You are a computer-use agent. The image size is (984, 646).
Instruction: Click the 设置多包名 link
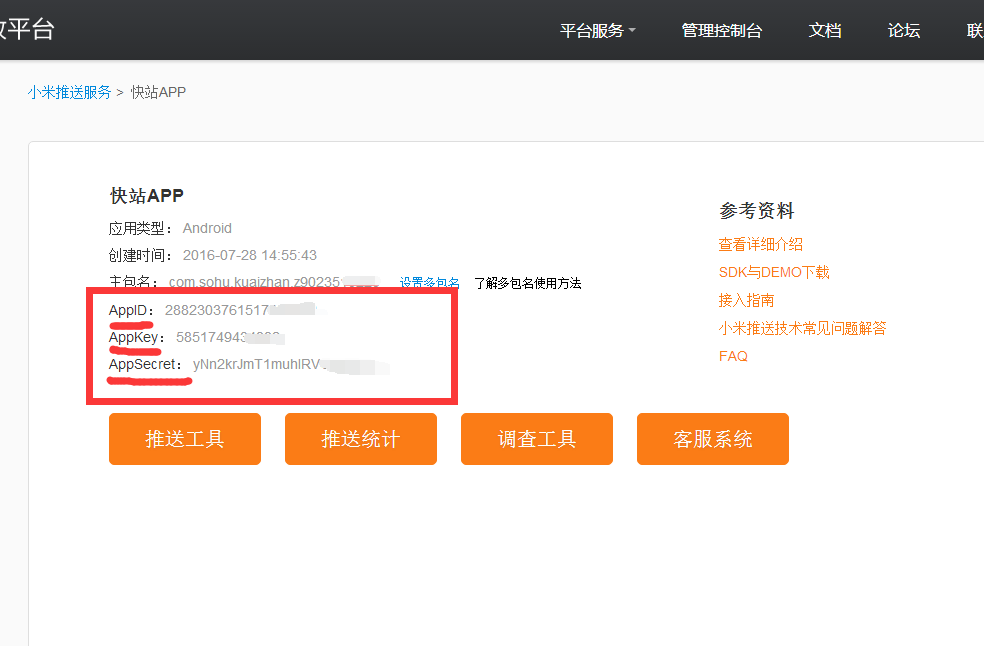pos(430,283)
